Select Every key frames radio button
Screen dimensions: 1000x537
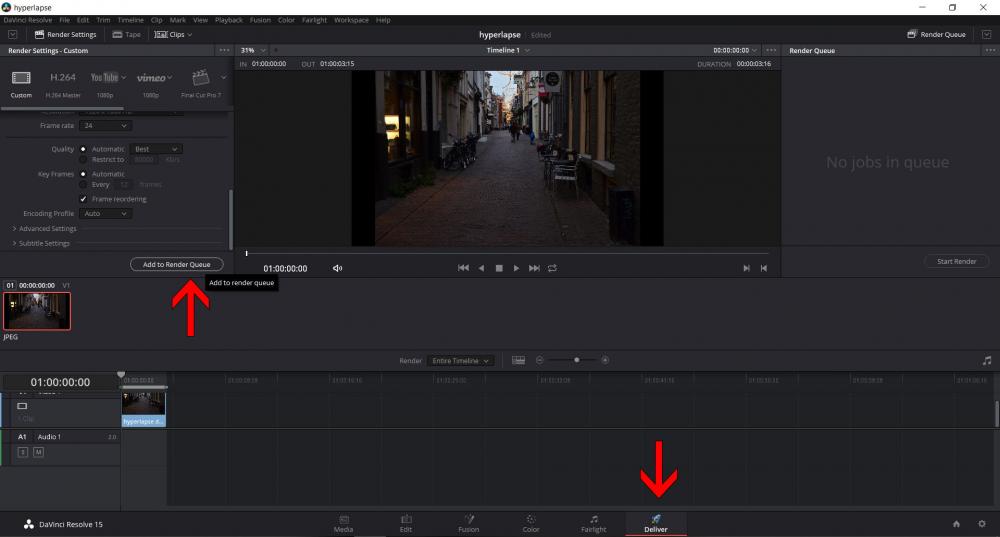point(84,185)
